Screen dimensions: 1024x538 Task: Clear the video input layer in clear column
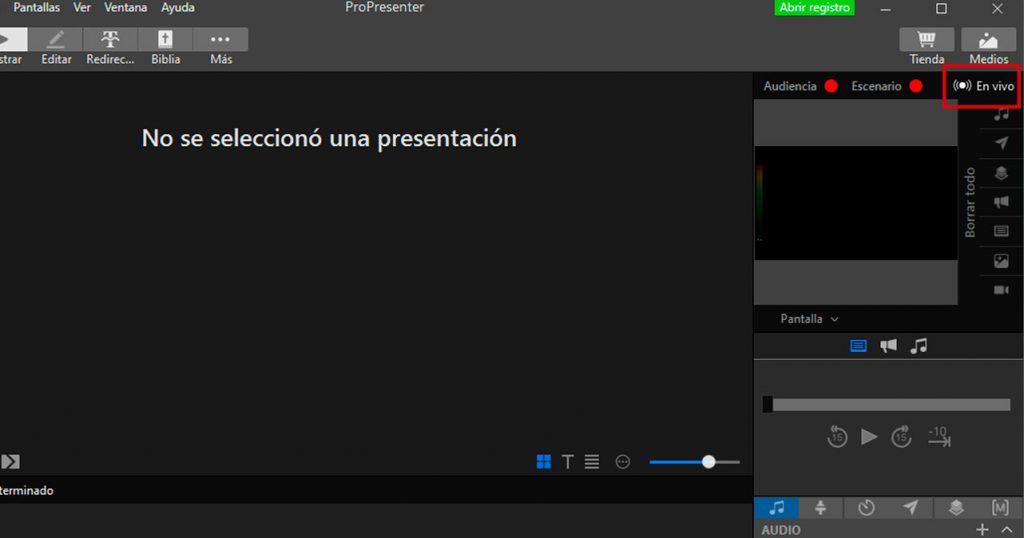pyautogui.click(x=1001, y=290)
